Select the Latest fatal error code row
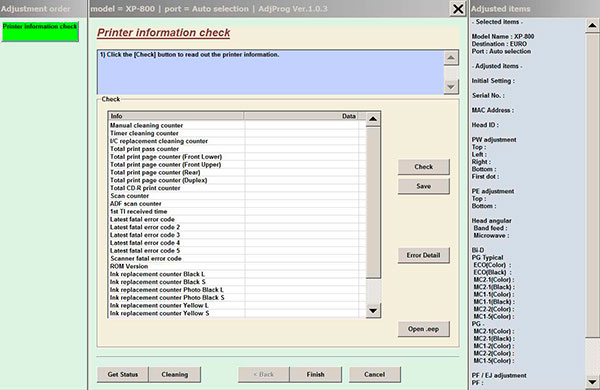The image size is (600, 390). coord(237,220)
